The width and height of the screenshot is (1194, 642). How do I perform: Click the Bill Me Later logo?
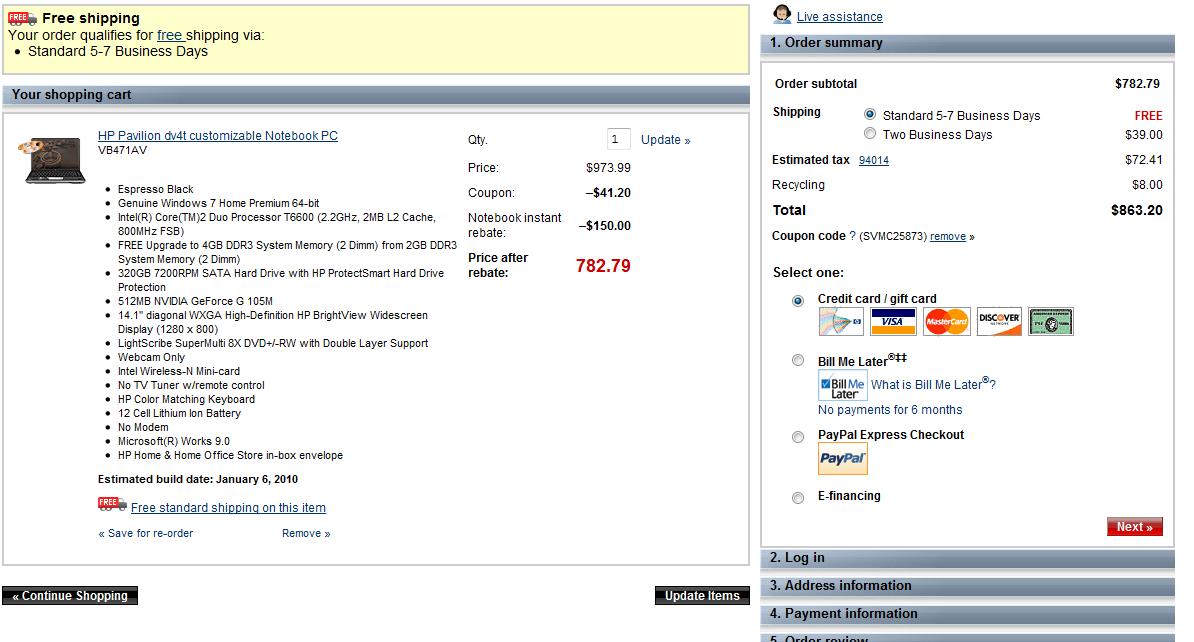pos(842,385)
